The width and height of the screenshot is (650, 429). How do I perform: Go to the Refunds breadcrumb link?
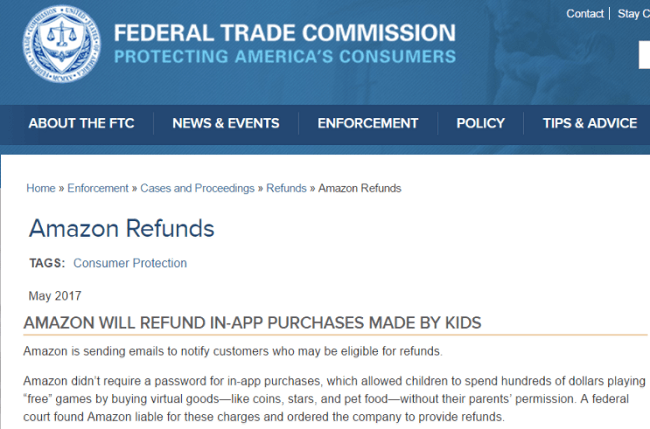click(286, 188)
